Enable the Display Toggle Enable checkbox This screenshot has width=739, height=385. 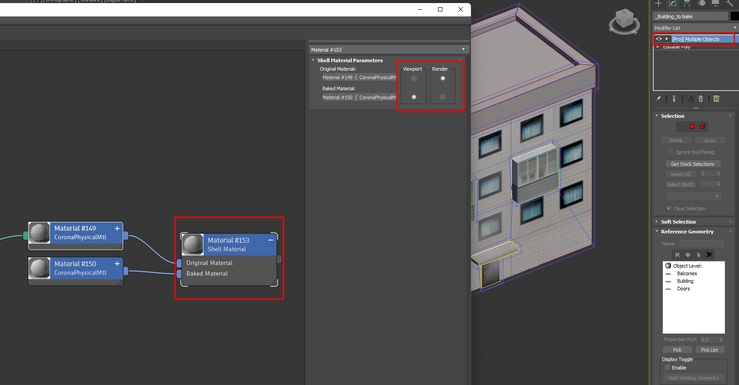pyautogui.click(x=667, y=368)
